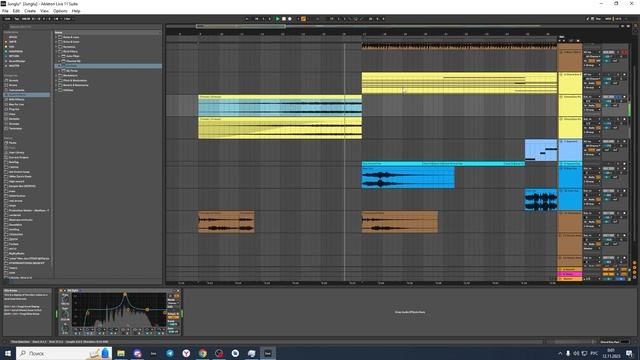Toggle the EQ Eight device activator

[61, 291]
